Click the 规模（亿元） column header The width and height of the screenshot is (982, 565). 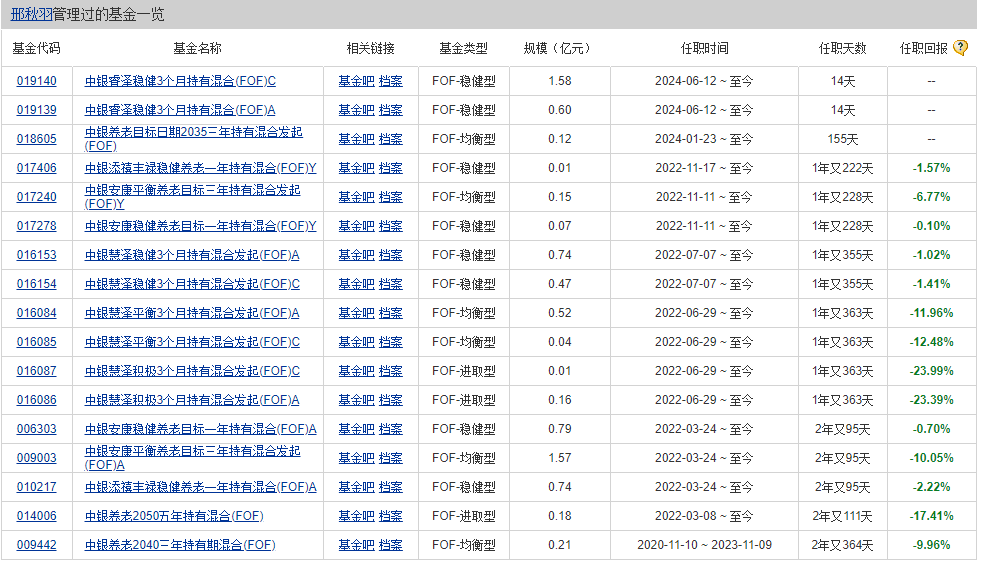coord(557,48)
